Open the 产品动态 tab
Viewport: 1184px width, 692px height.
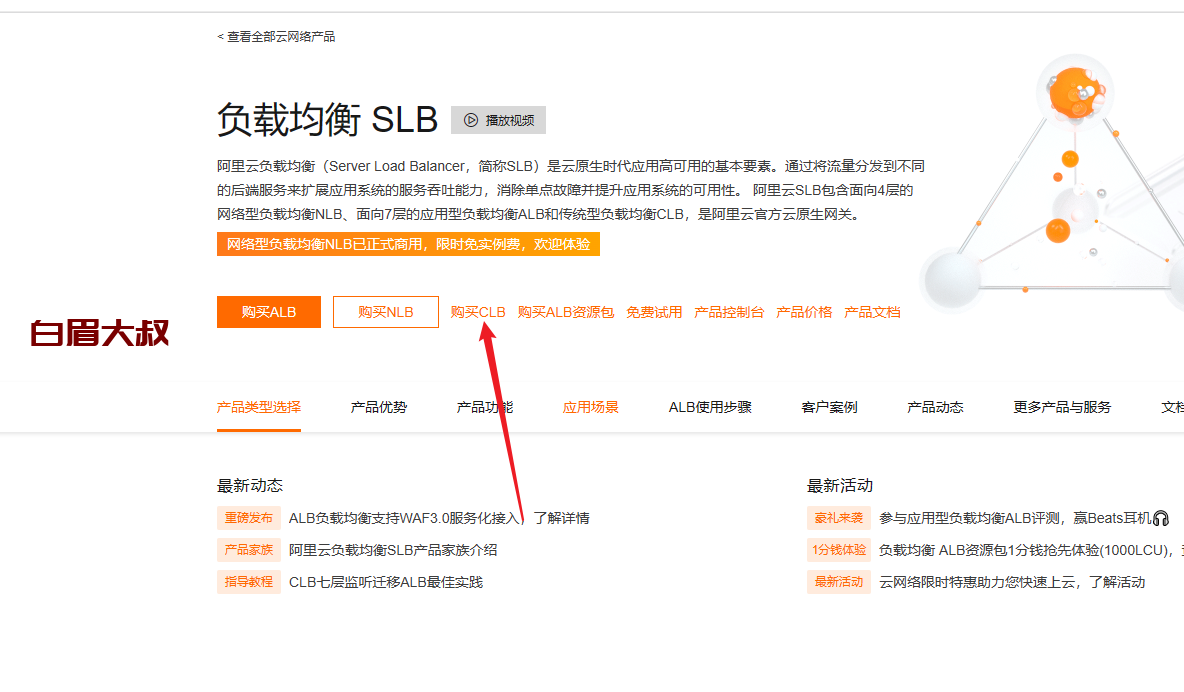[935, 407]
